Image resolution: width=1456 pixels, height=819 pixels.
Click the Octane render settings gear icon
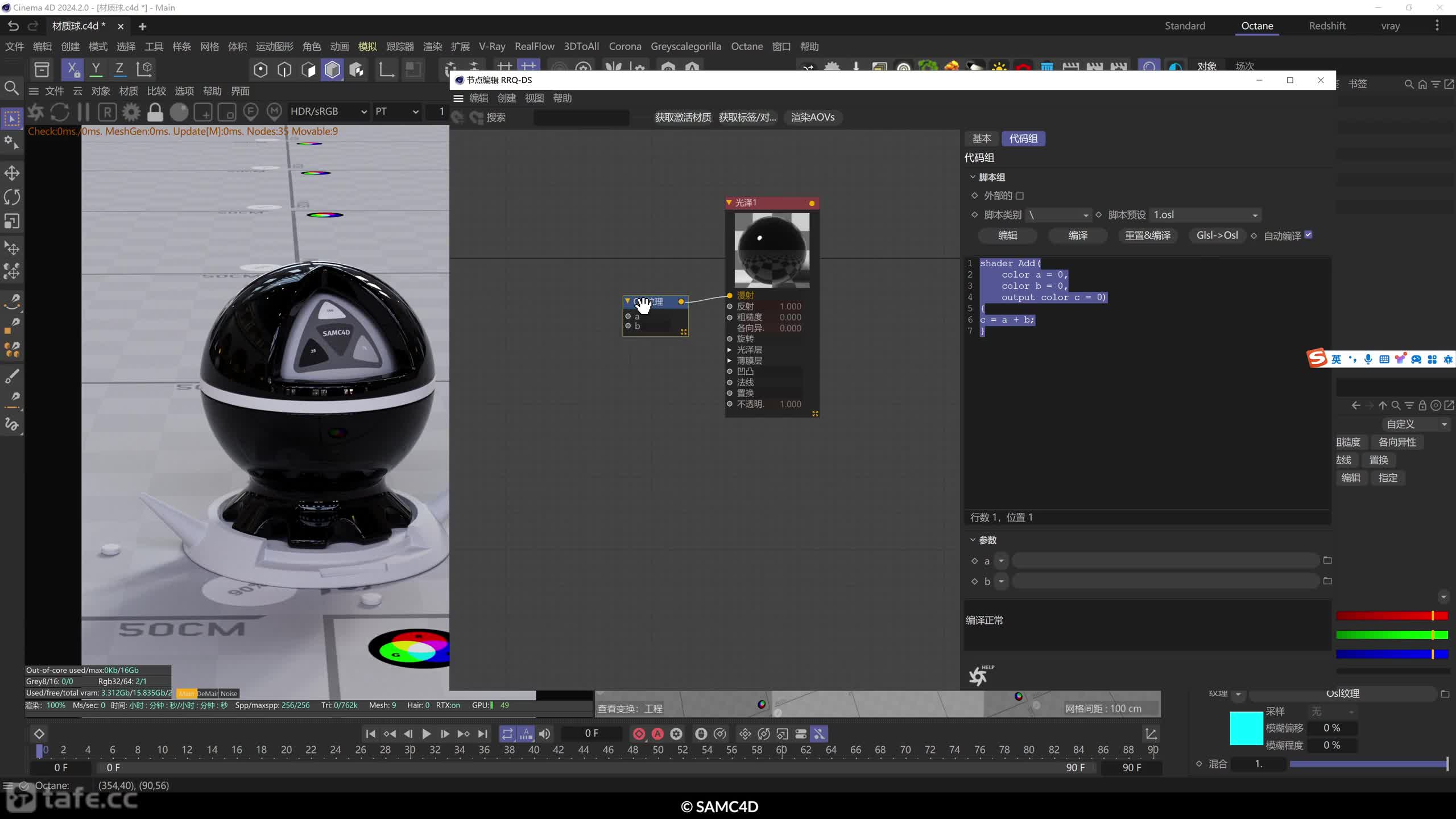click(x=131, y=112)
